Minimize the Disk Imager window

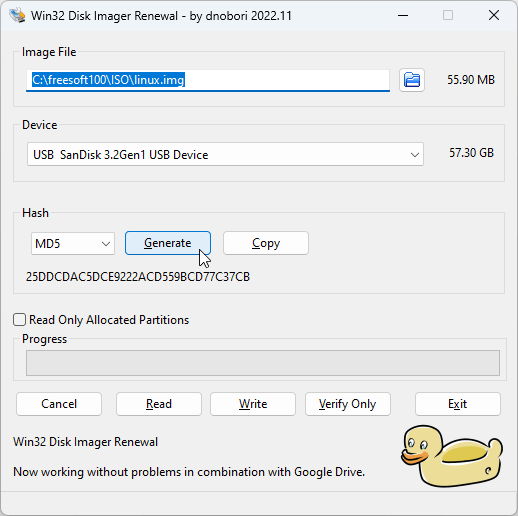coord(403,15)
